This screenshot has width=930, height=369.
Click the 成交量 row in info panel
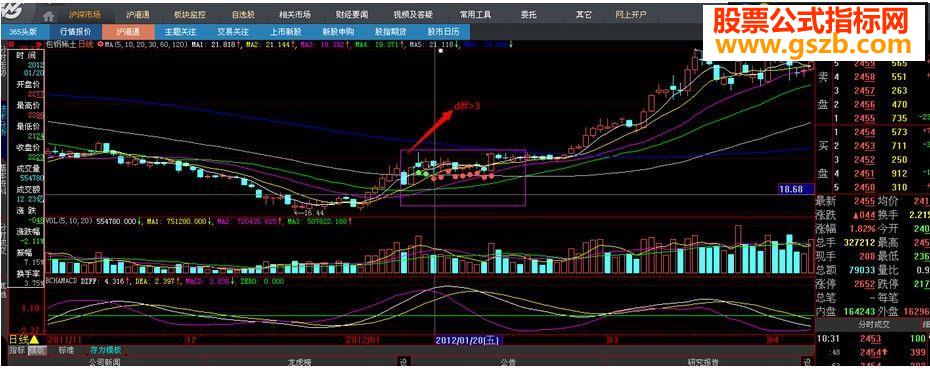tap(27, 173)
